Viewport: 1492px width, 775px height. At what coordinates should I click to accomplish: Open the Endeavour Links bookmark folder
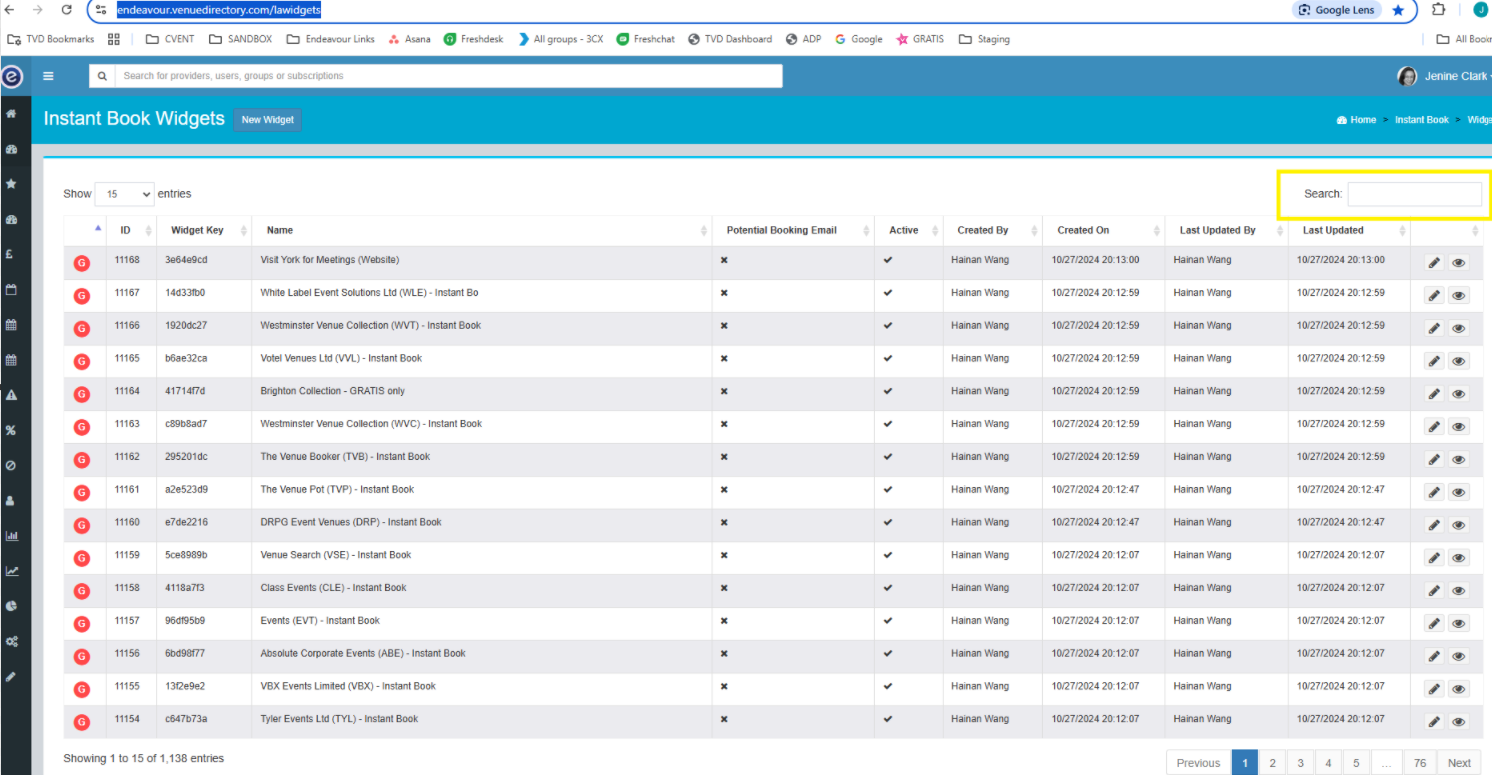coord(330,39)
